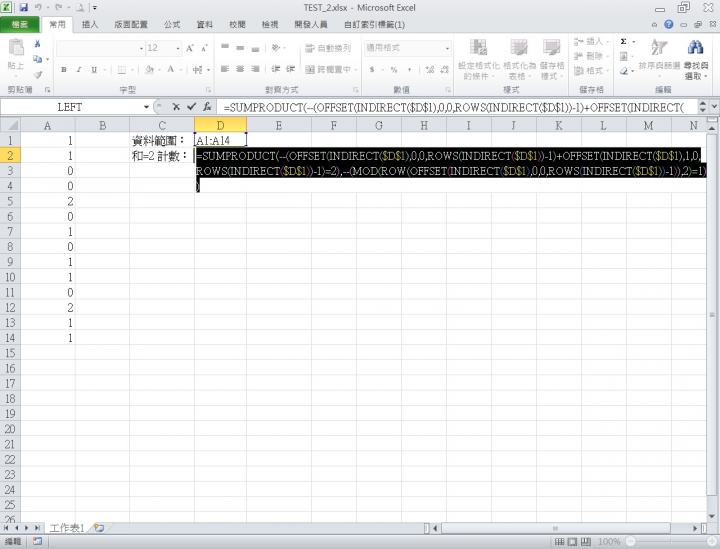This screenshot has height=549, width=720.
Task: Open Find and Select (尋找與選取) binoculars
Action: click(x=696, y=60)
